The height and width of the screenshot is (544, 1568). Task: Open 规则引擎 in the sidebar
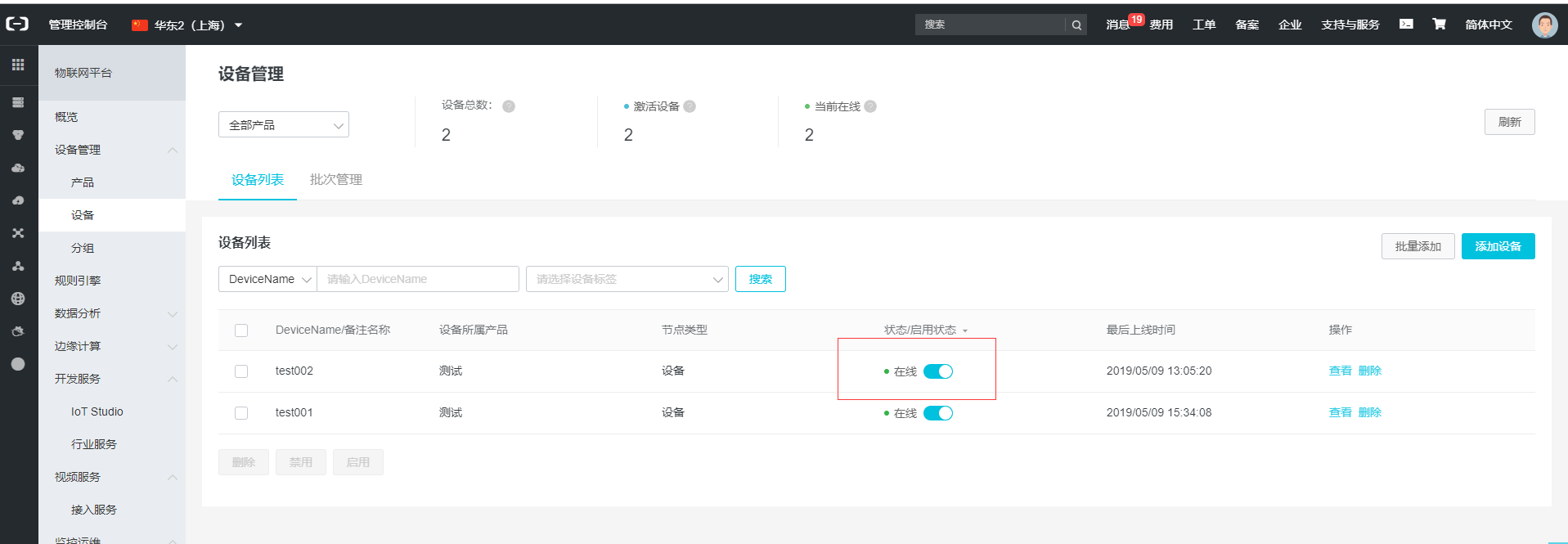tap(78, 281)
